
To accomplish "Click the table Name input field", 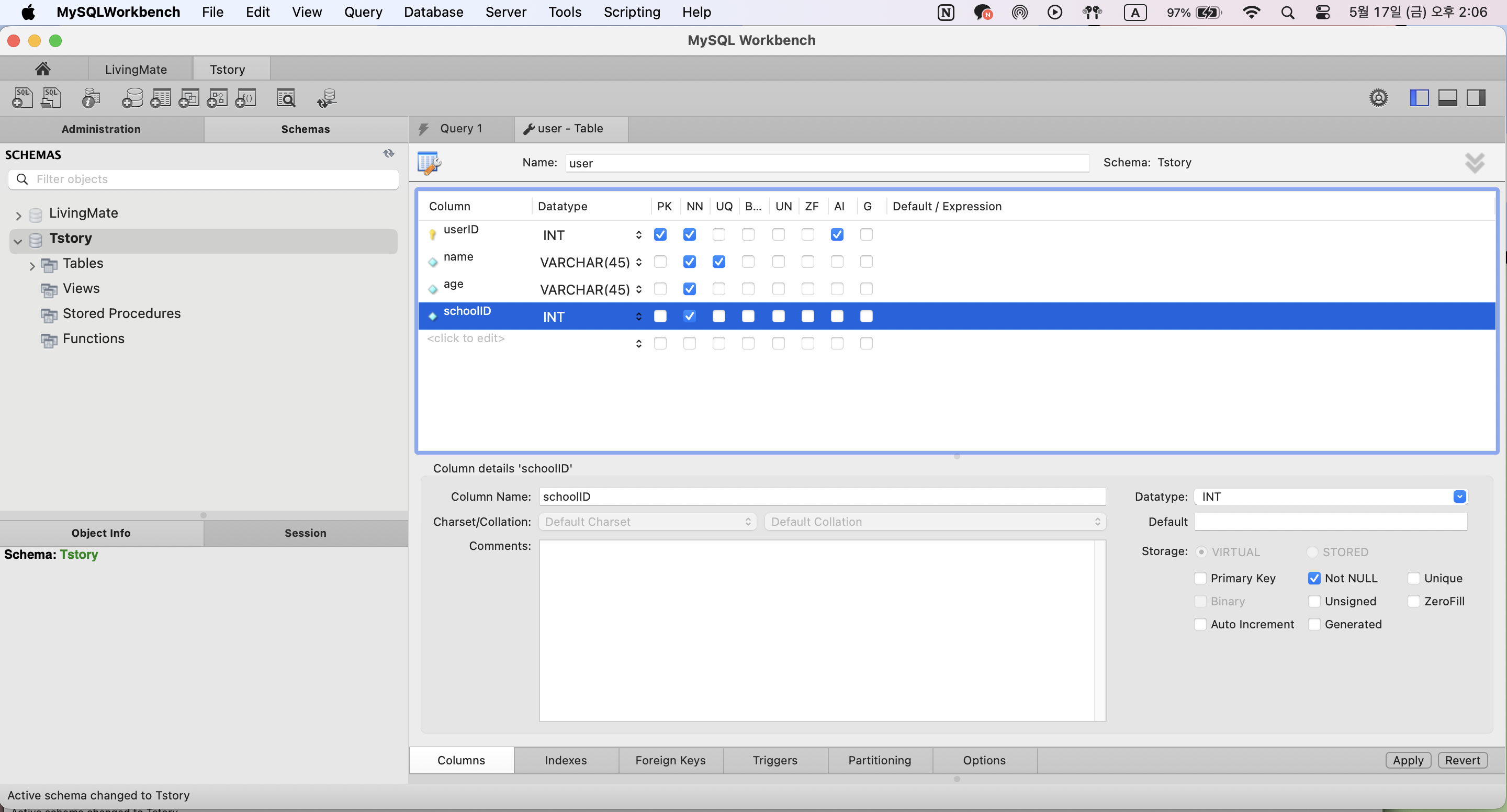I will point(827,163).
